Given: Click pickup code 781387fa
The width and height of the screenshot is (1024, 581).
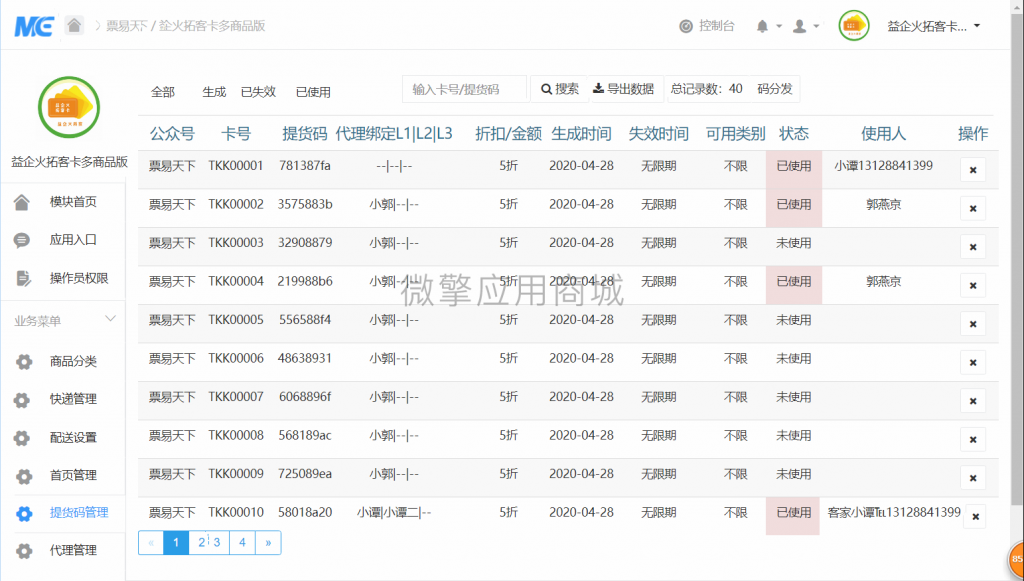Looking at the screenshot, I should click(305, 166).
